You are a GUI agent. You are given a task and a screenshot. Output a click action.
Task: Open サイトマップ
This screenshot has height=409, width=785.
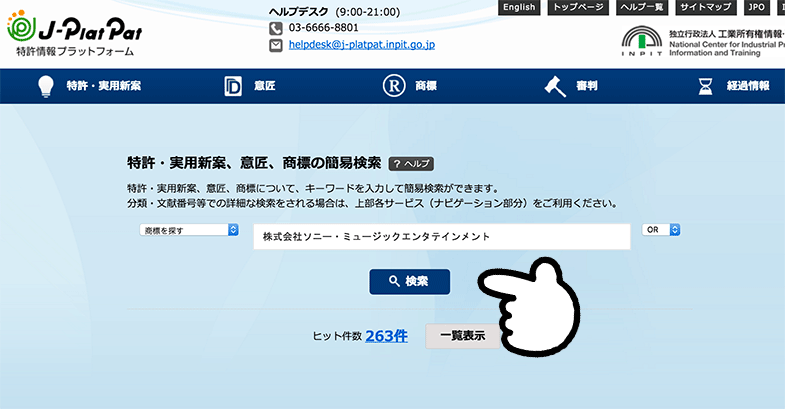click(x=706, y=7)
